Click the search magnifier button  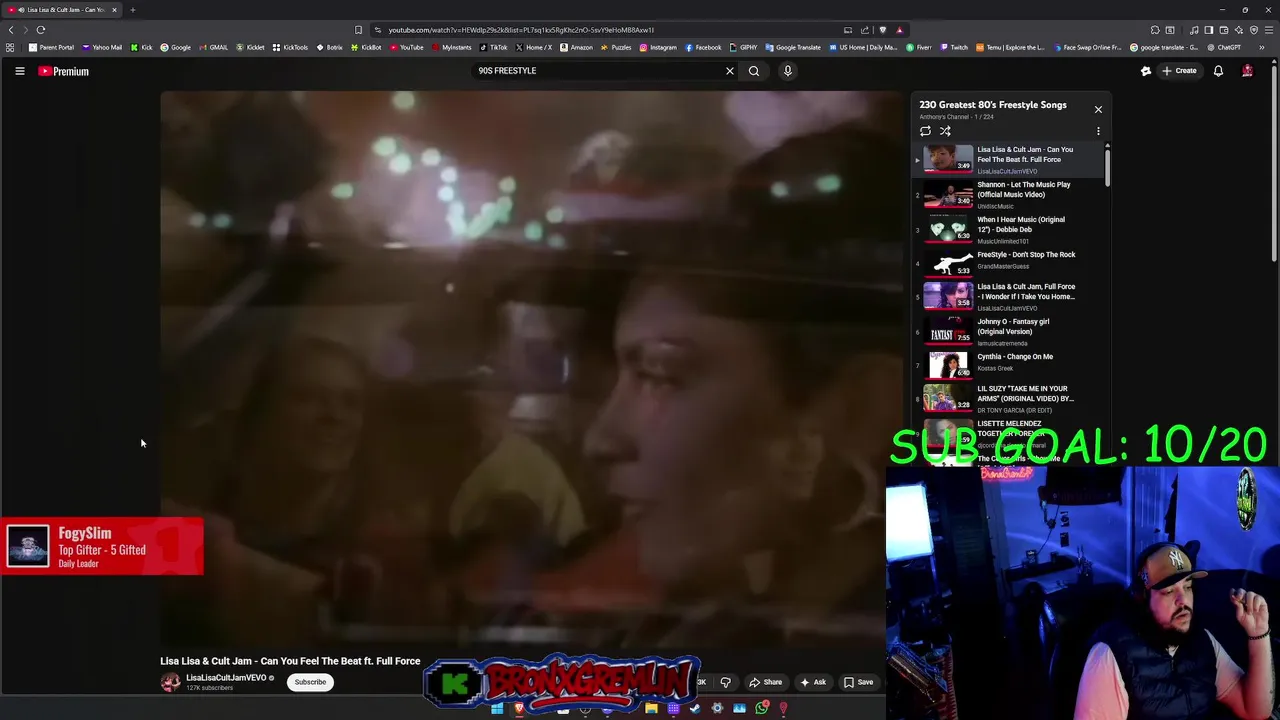(754, 71)
